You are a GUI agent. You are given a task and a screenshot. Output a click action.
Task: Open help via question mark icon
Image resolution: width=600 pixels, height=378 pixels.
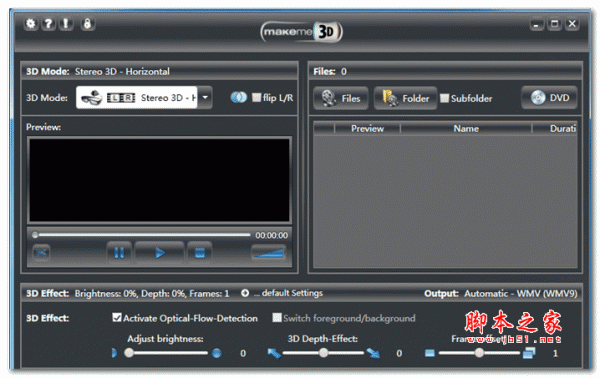[x=48, y=24]
